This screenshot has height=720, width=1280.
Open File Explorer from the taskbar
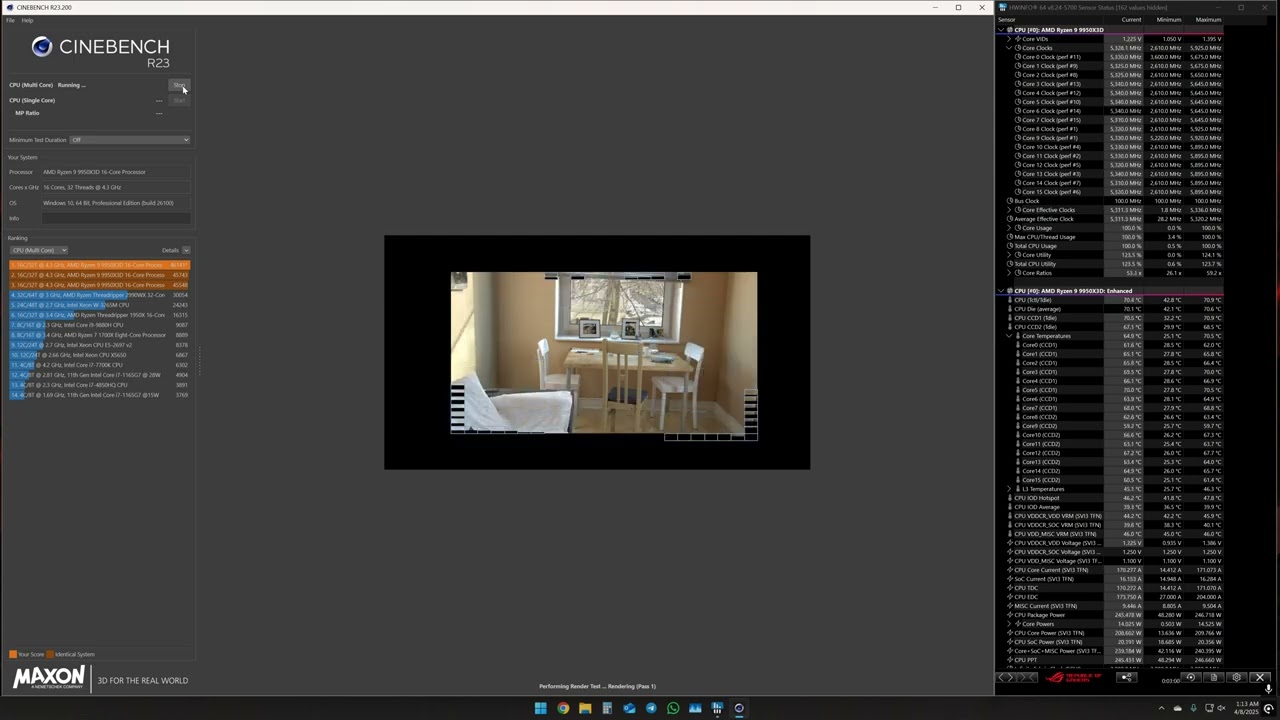point(585,708)
